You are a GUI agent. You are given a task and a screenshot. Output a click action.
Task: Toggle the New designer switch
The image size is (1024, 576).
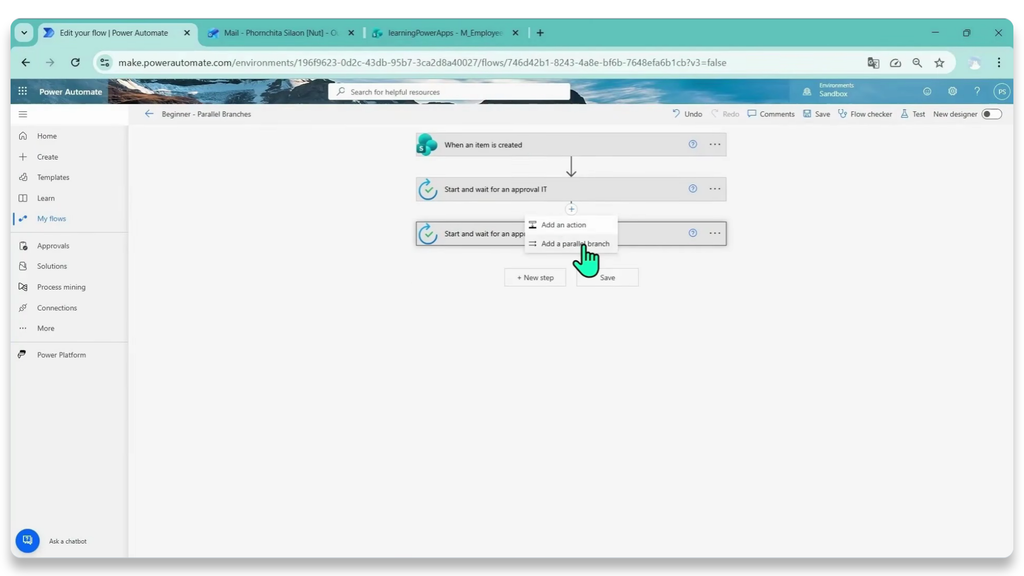pos(991,114)
